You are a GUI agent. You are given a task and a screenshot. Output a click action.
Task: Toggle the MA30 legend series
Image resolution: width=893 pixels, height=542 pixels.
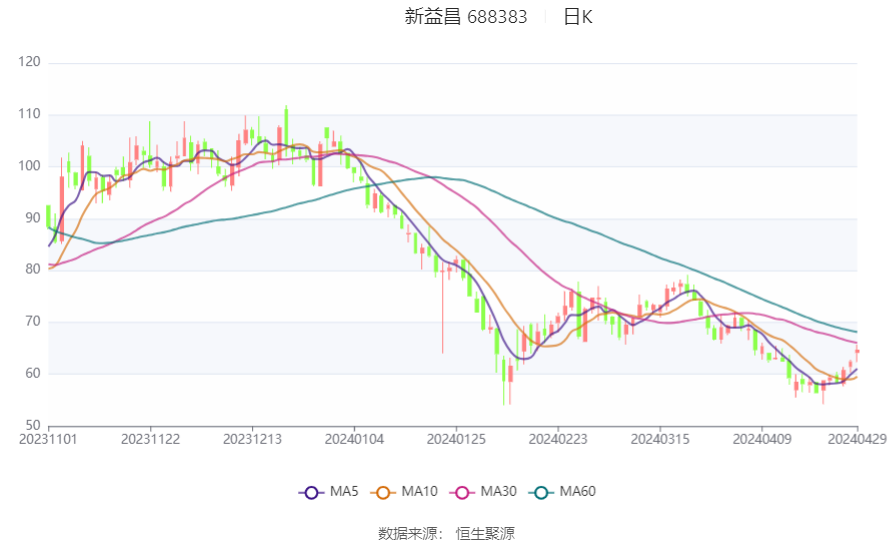coord(483,491)
